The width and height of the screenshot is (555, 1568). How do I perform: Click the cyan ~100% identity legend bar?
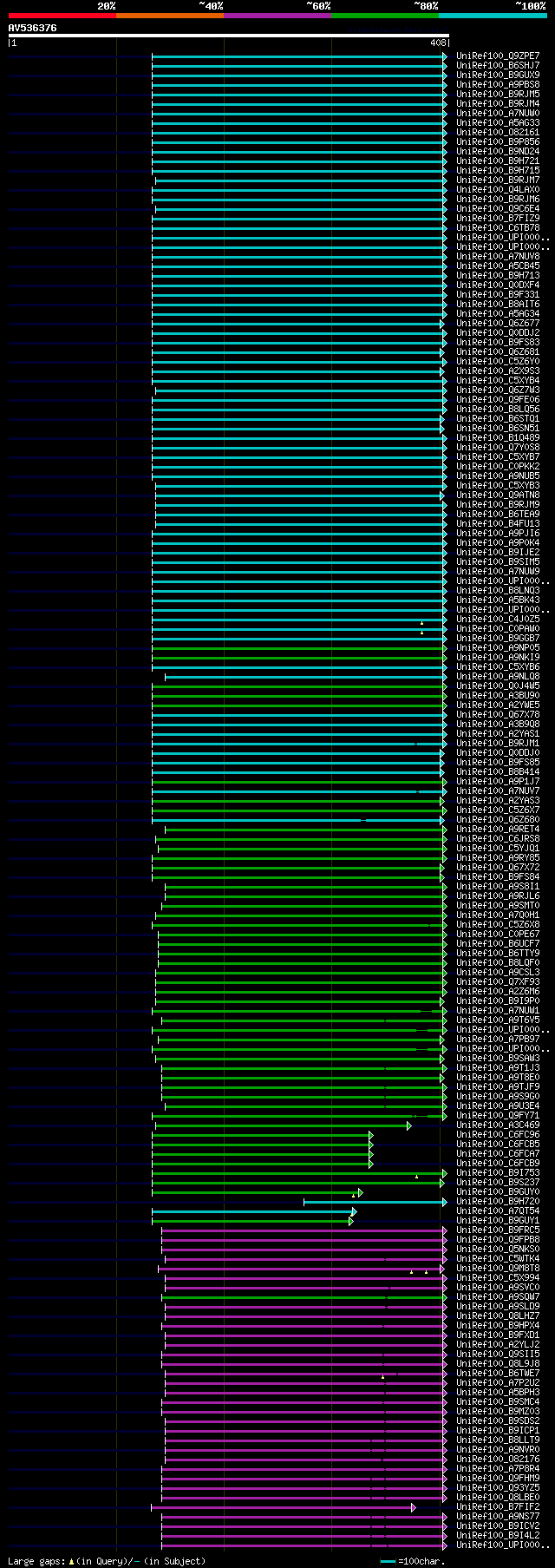493,15
